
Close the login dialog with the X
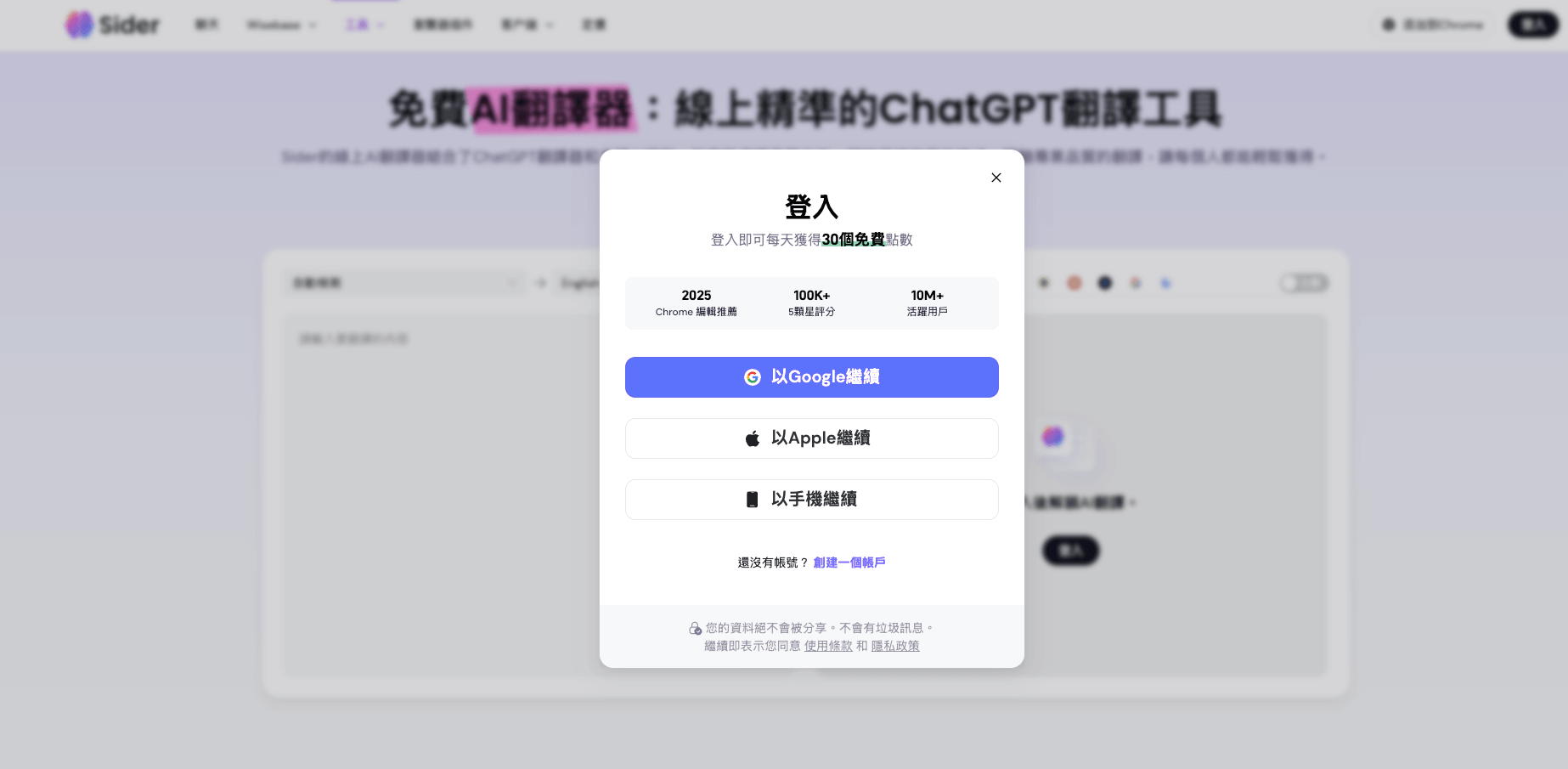coord(996,178)
